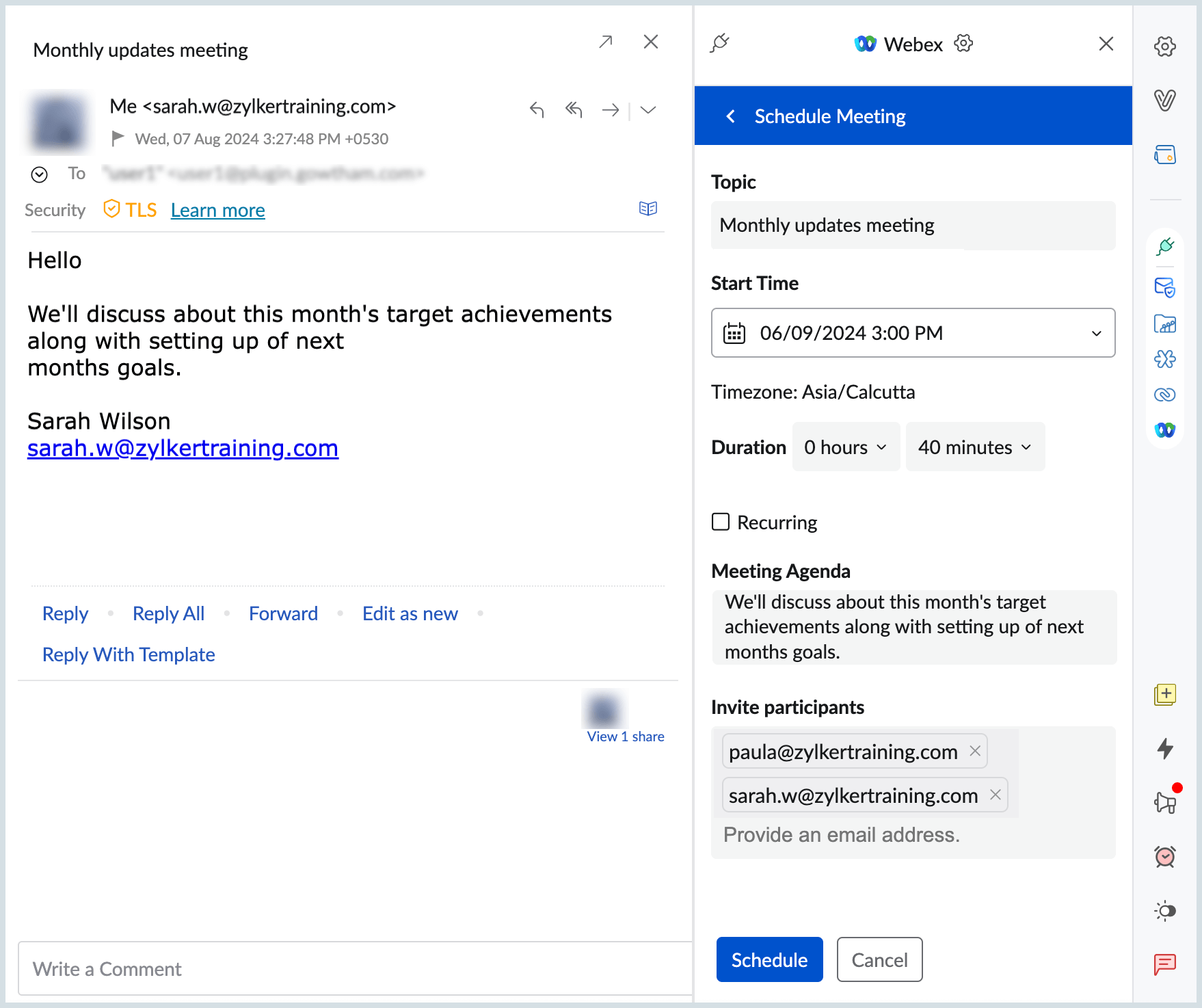Image resolution: width=1202 pixels, height=1008 pixels.
Task: Click the flag icon beside the date
Action: [x=118, y=139]
